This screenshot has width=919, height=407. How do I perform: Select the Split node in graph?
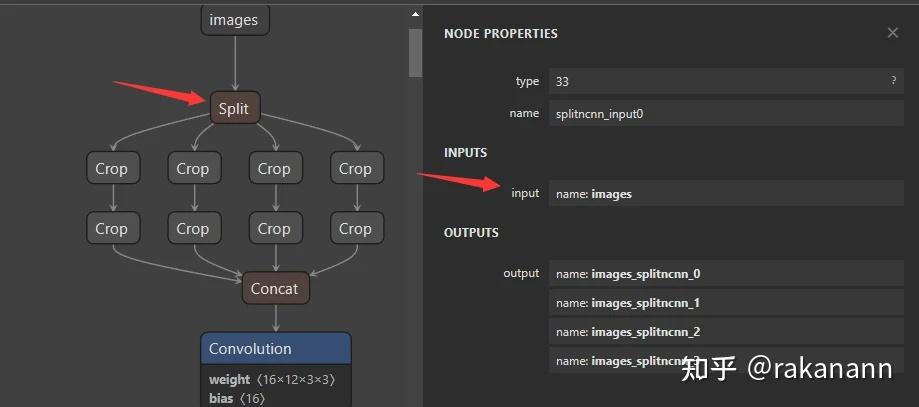(x=234, y=109)
